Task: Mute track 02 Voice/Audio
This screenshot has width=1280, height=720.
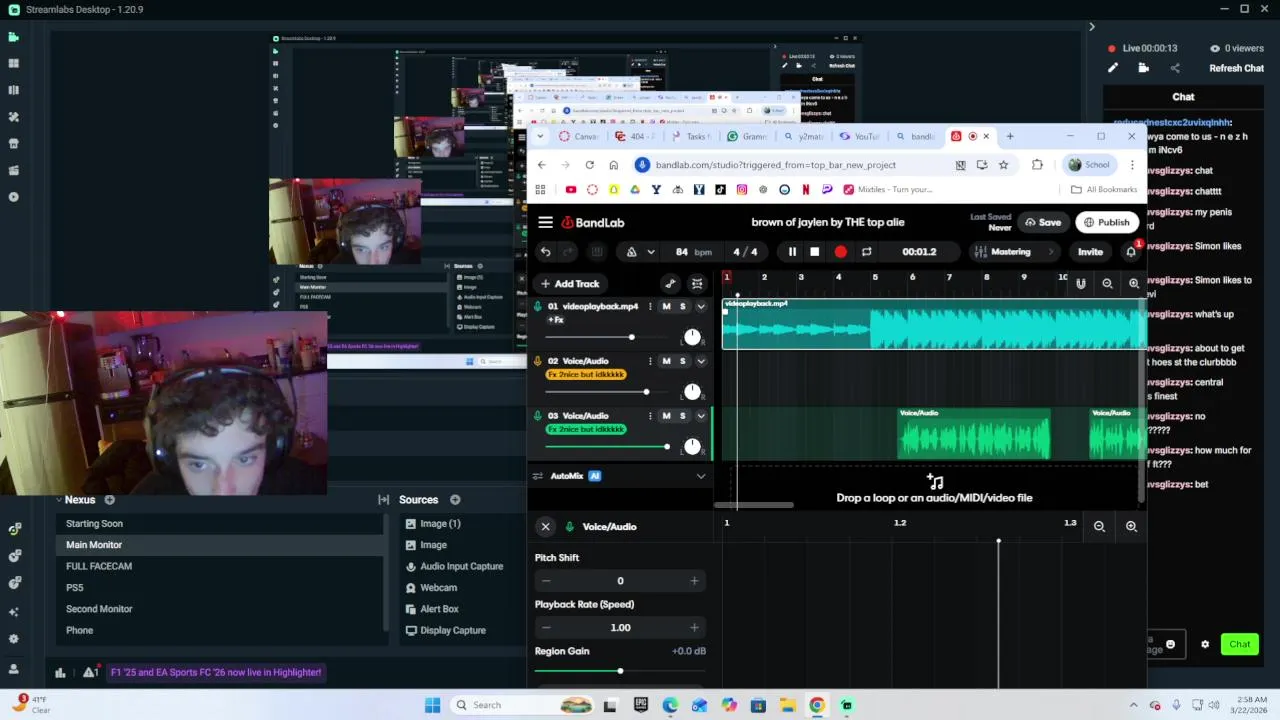Action: point(666,361)
